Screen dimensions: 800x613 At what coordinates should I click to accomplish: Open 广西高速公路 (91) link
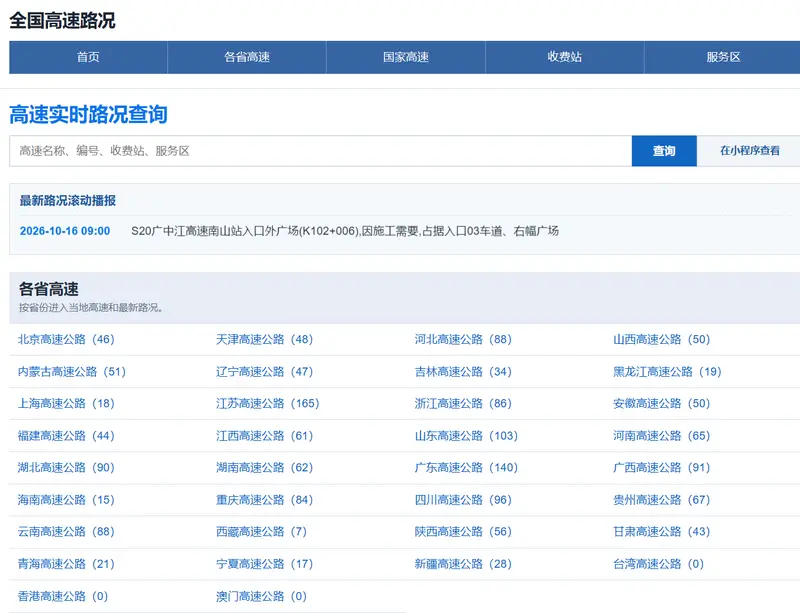661,468
